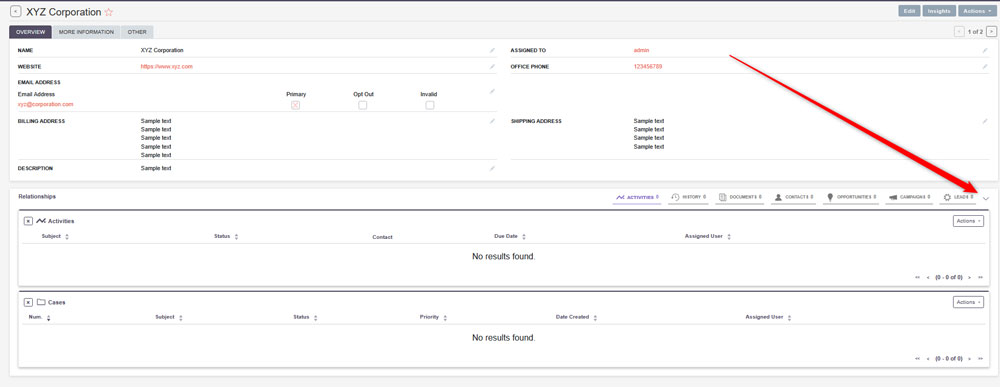Click back arrow beside XYZ Corporation title
Image resolution: width=1000 pixels, height=387 pixels.
[16, 11]
